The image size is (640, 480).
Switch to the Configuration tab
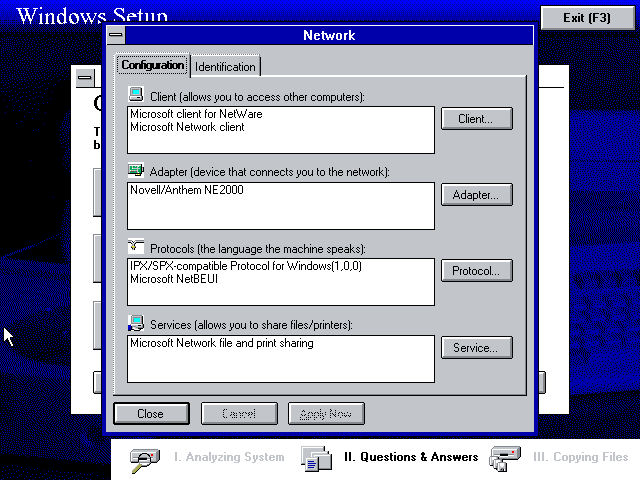tap(153, 65)
